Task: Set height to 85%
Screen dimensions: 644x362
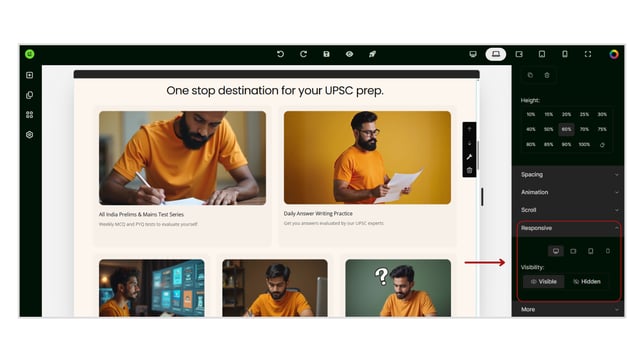Action: (x=548, y=144)
